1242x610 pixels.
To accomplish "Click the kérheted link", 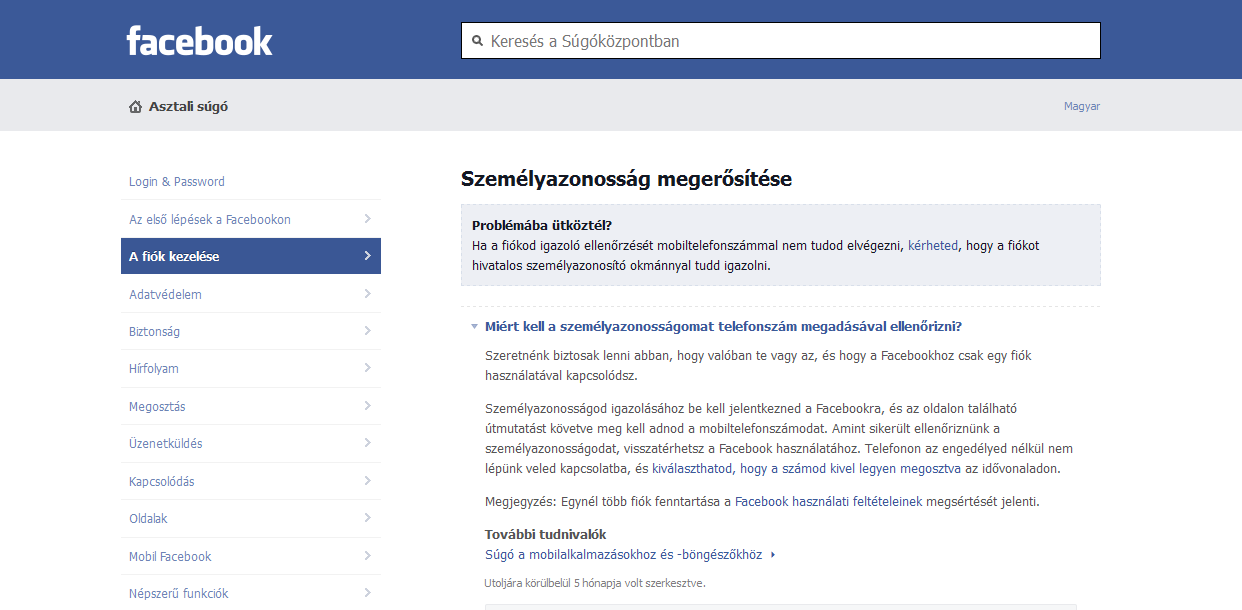I will click(932, 245).
